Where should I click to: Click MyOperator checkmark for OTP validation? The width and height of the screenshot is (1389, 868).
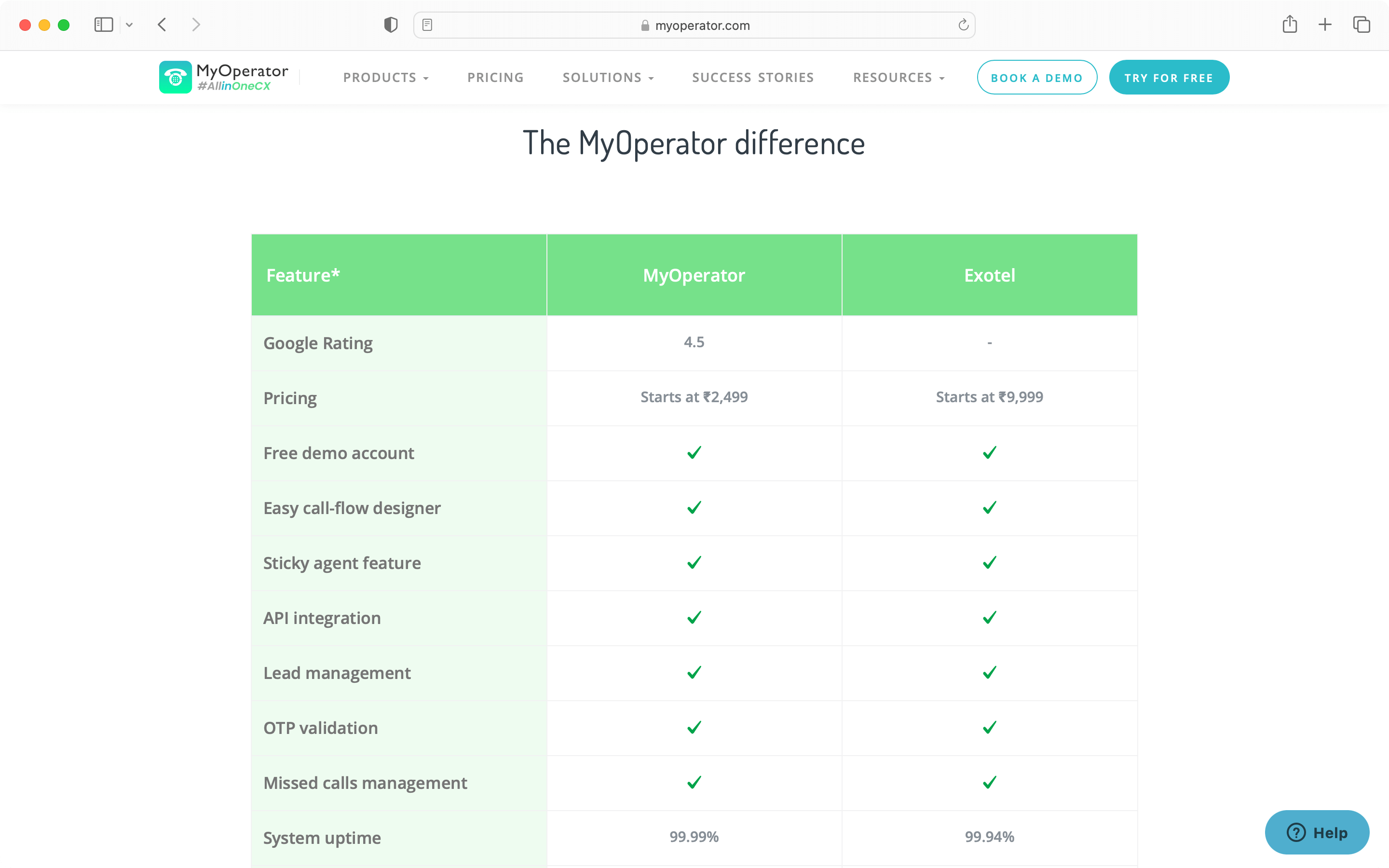694,727
